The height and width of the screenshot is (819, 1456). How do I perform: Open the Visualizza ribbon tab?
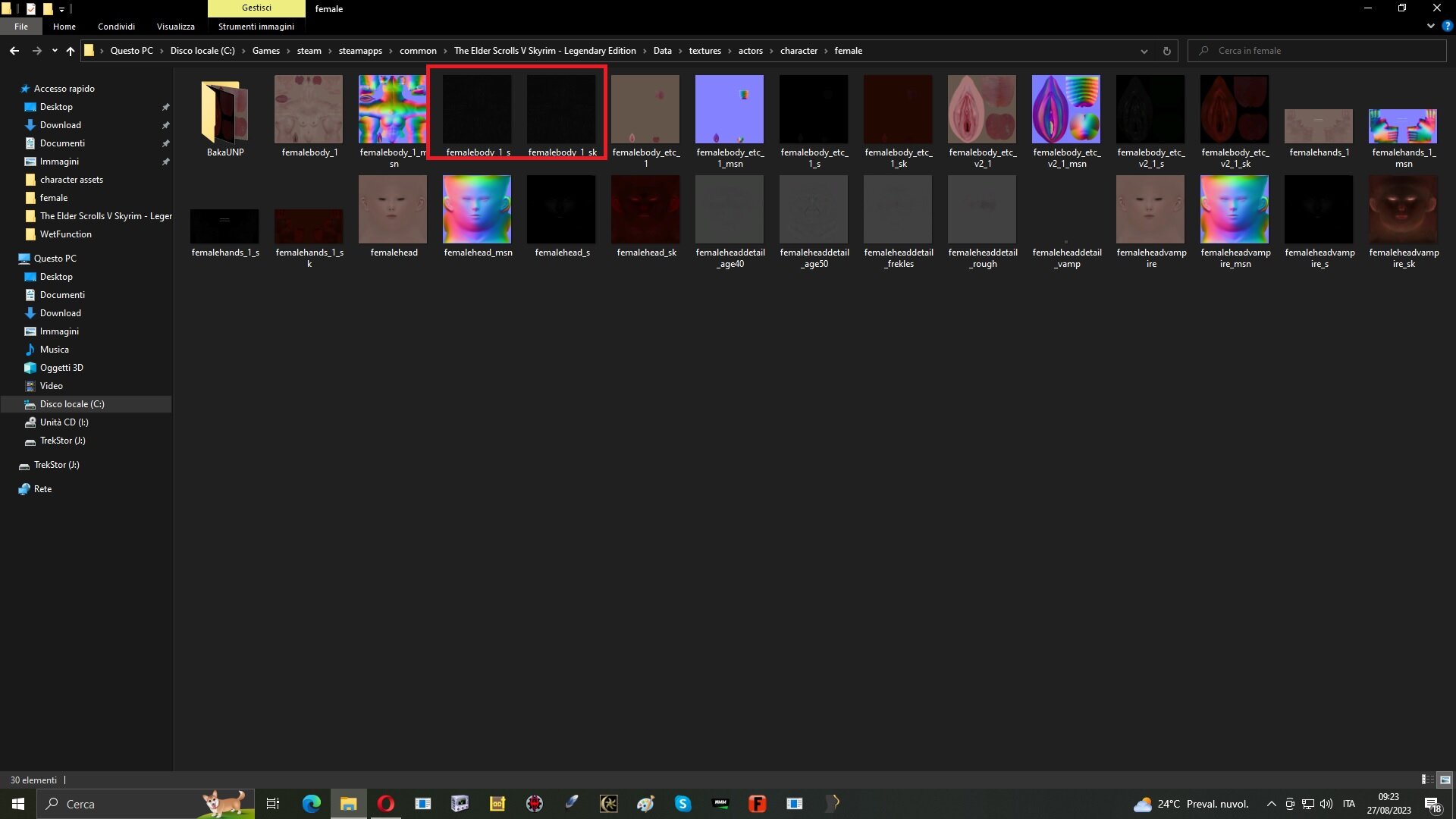point(175,27)
